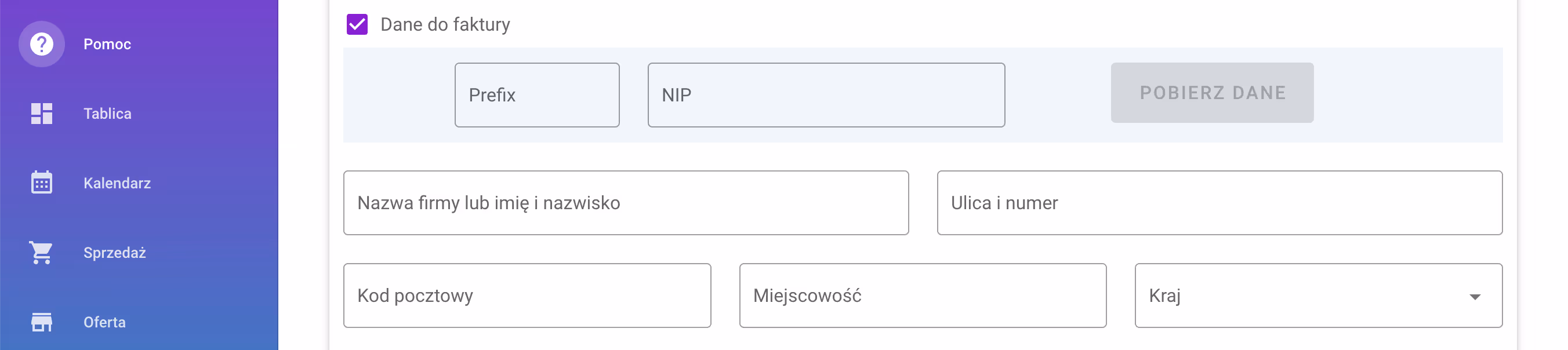This screenshot has height=350, width=1568.
Task: Expand the Kraj dropdown arrow
Action: (x=1474, y=297)
